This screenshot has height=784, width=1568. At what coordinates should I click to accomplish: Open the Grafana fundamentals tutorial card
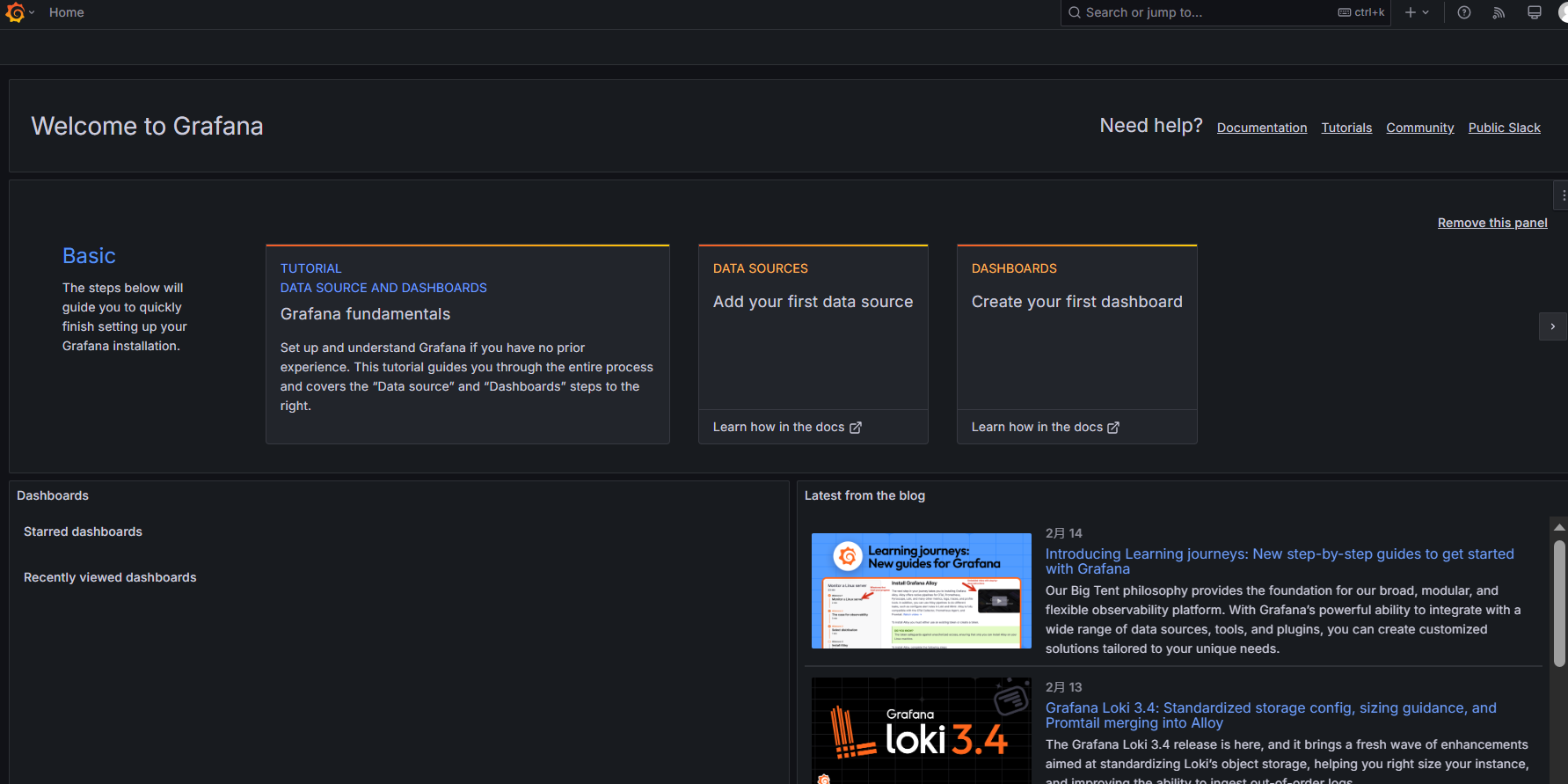pos(468,344)
